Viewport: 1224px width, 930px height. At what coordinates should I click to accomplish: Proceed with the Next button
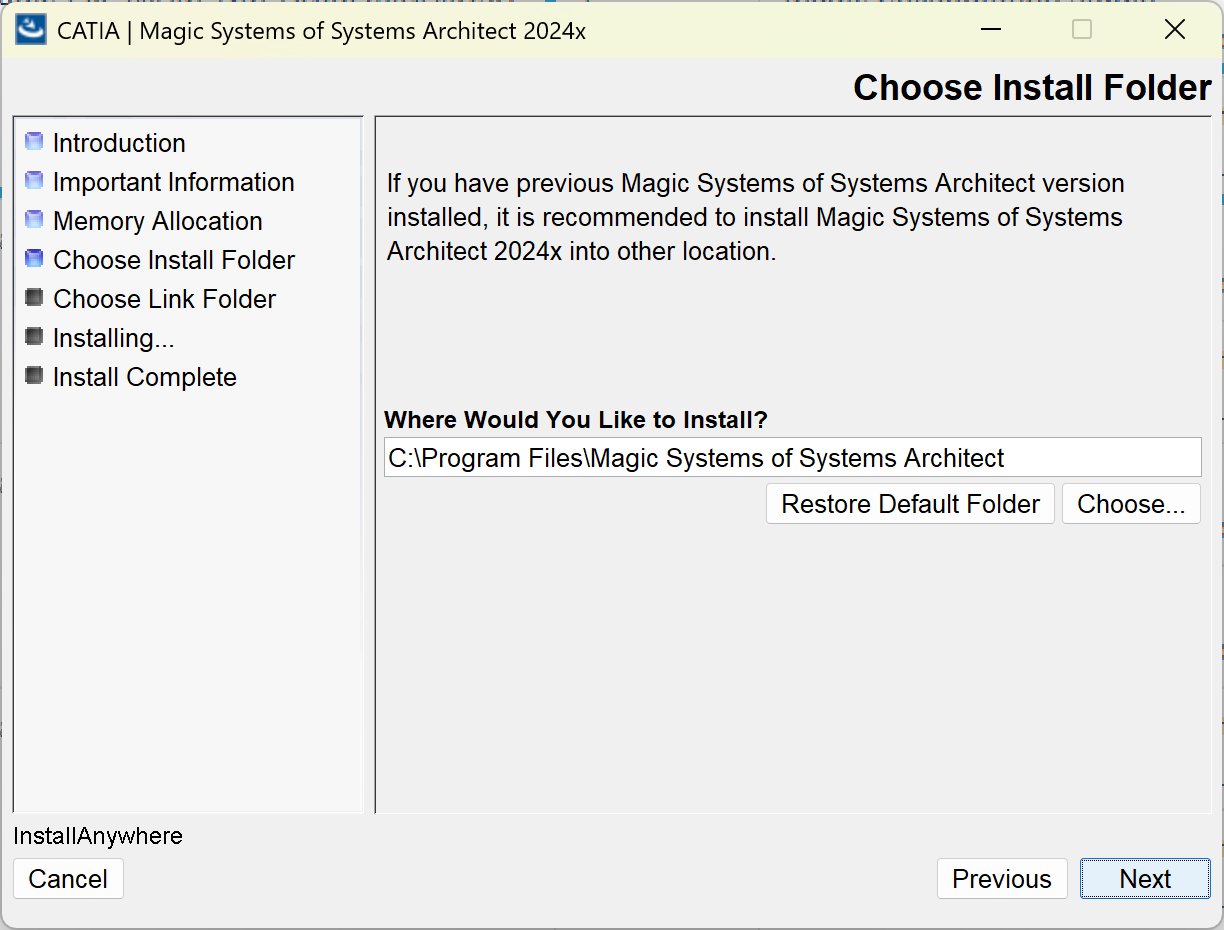pyautogui.click(x=1145, y=879)
